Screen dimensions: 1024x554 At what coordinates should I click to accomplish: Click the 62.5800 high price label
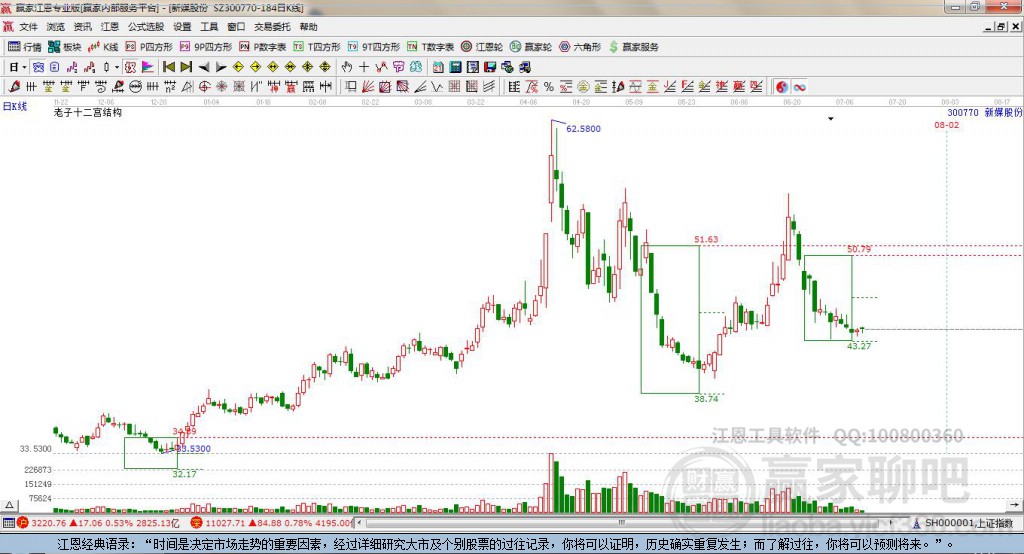click(x=583, y=129)
